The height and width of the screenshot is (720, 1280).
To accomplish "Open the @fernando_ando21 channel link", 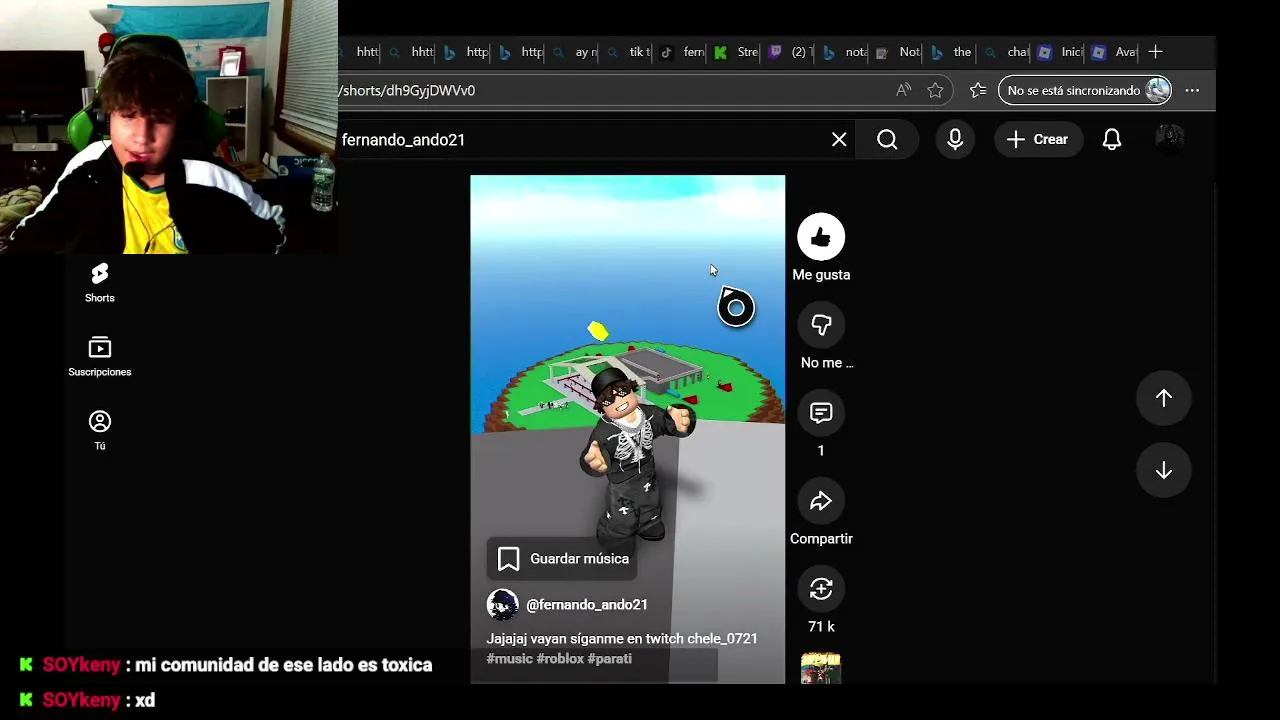I will point(587,605).
